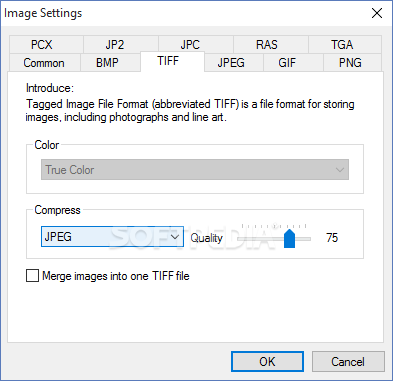Open the Compress JPEG dropdown
The image size is (393, 381).
coord(112,237)
